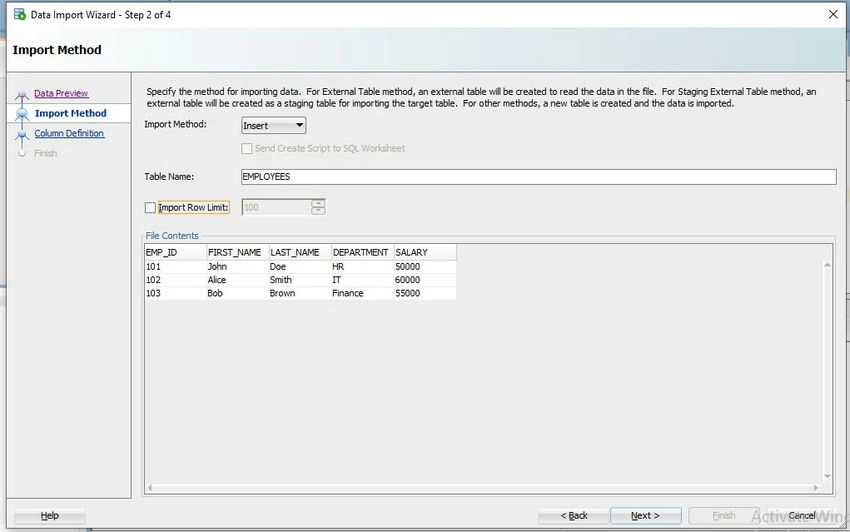Select the LAST_NAME column header
The image size is (850, 532).
(300, 253)
